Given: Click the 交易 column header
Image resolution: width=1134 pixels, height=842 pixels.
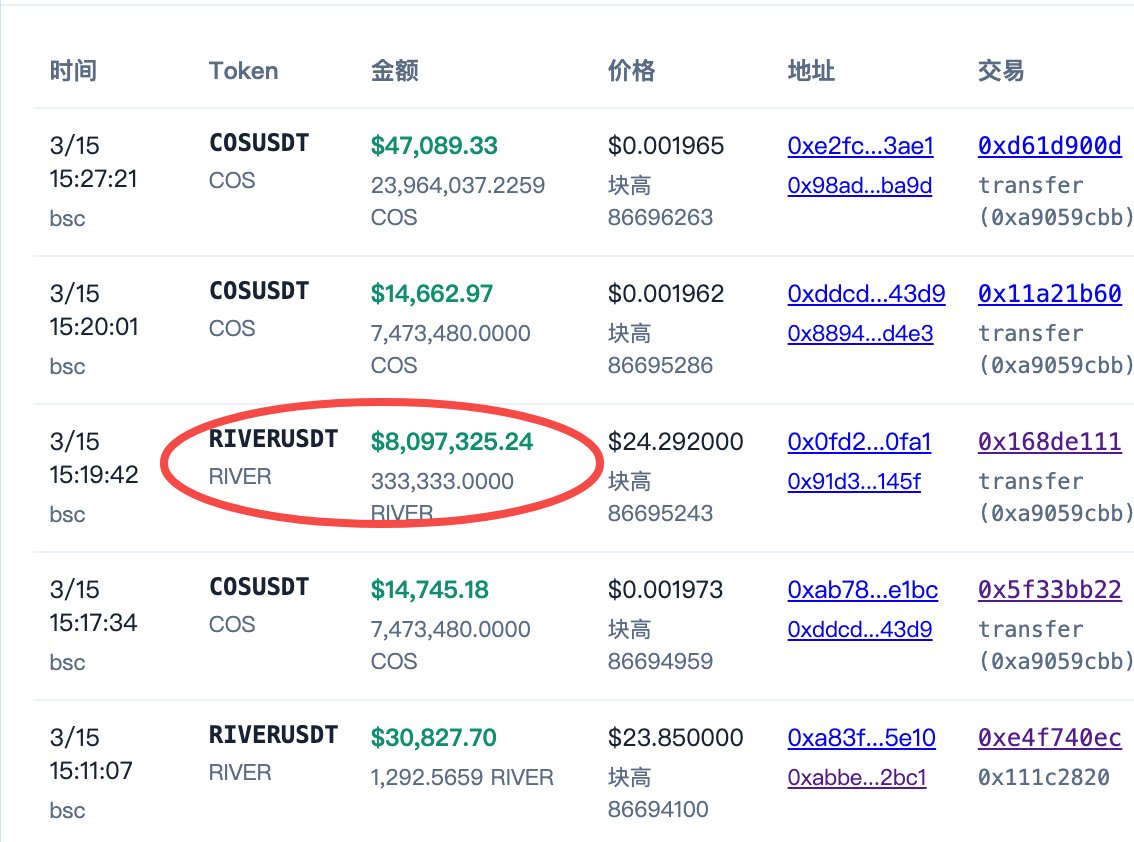Looking at the screenshot, I should click(1001, 71).
